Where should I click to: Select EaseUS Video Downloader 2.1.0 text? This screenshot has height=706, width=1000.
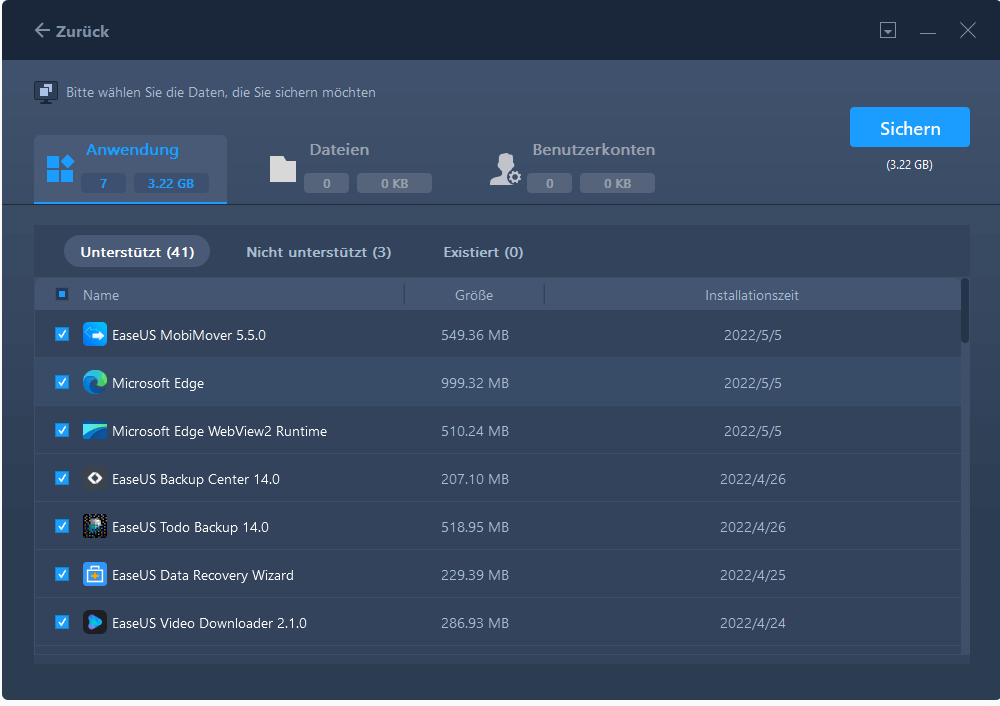209,623
